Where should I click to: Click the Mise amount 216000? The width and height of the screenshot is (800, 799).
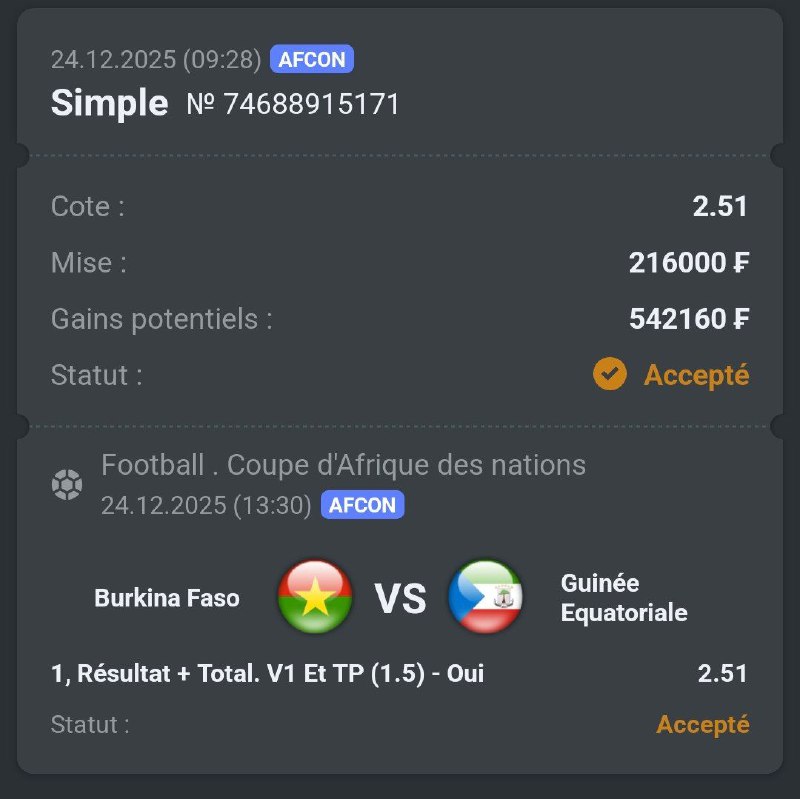coord(689,263)
